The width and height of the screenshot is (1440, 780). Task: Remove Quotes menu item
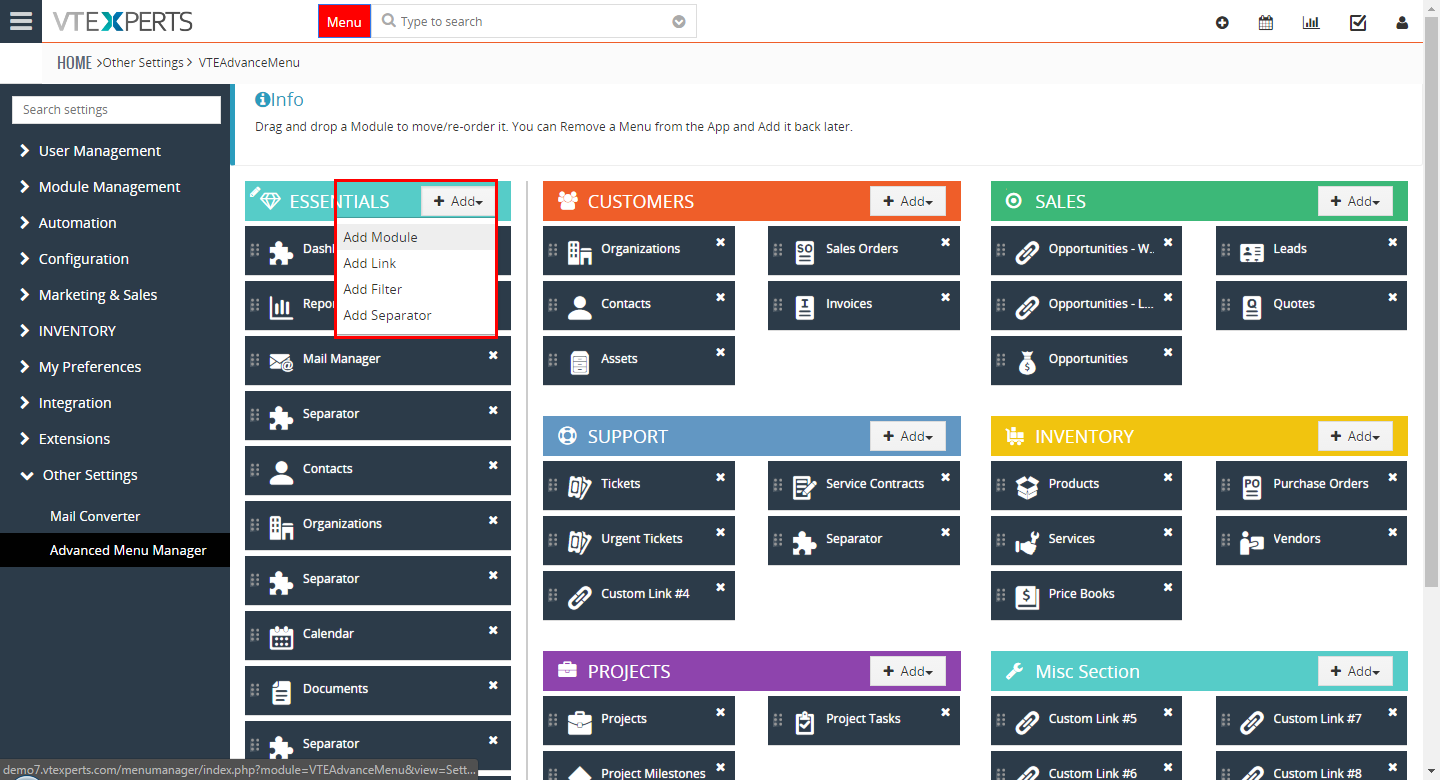click(x=1392, y=297)
